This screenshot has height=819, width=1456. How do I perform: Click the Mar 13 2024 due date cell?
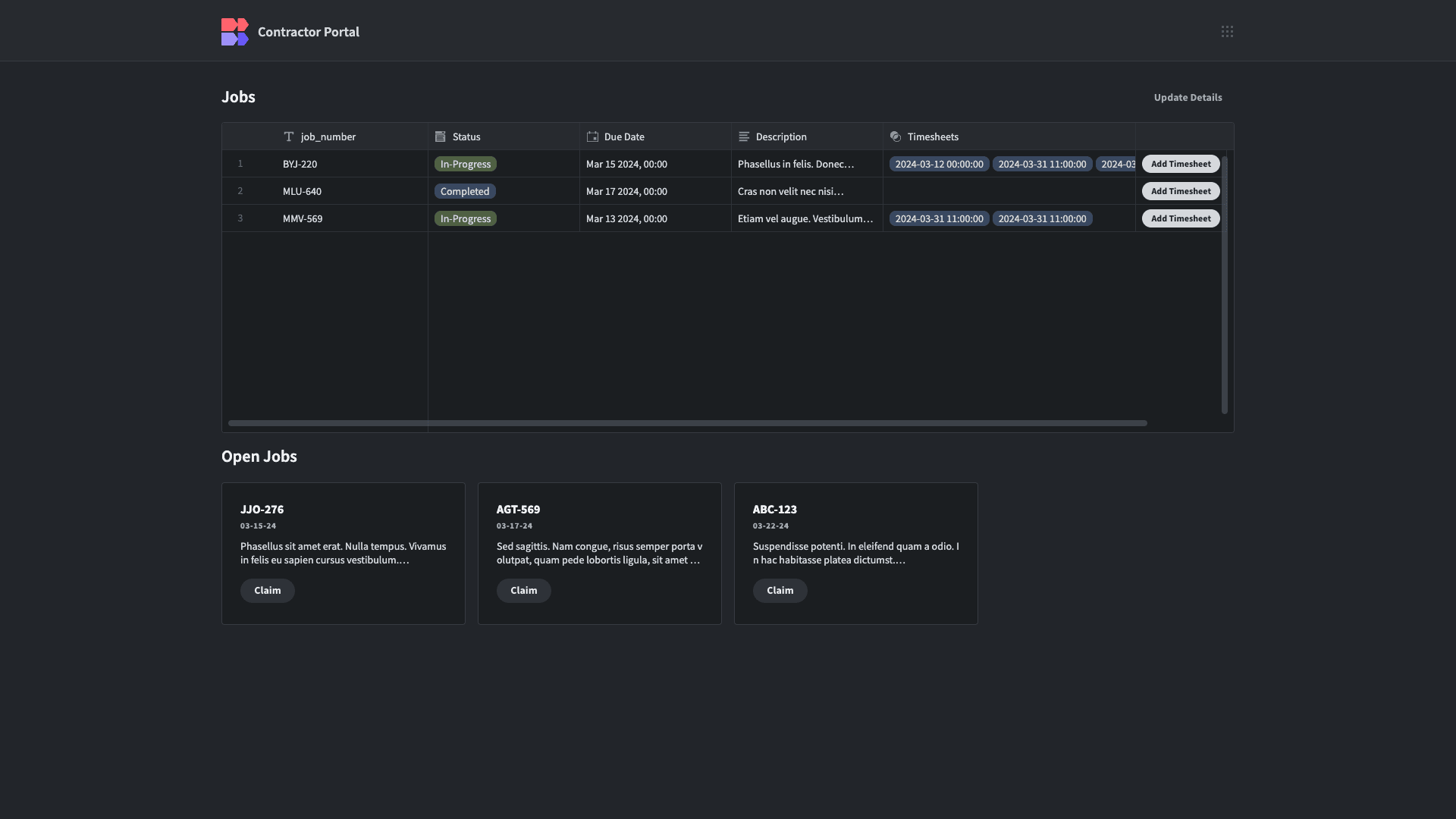(656, 218)
